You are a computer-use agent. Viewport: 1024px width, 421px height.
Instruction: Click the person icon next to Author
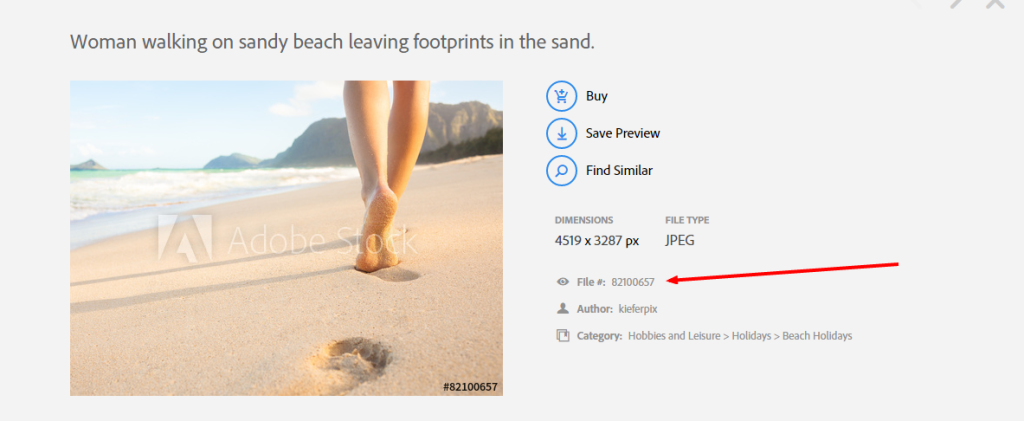[x=562, y=308]
